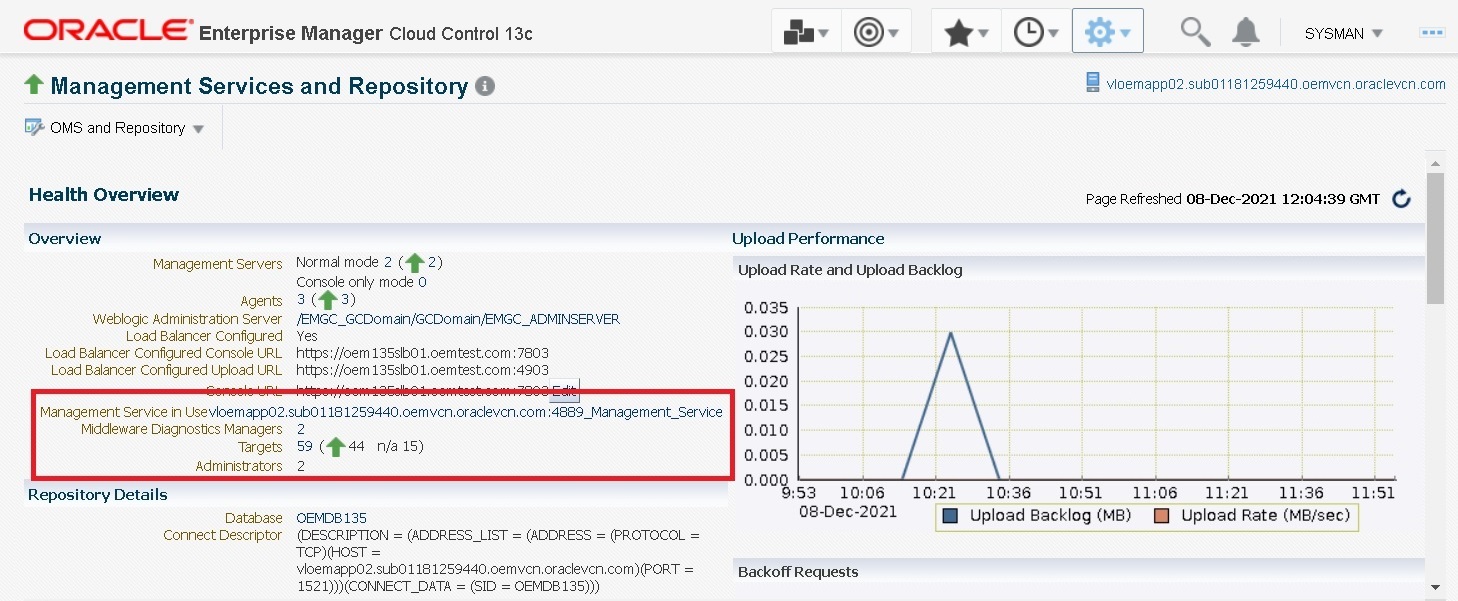The image size is (1458, 601).
Task: Open the Setup gear menu
Action: coord(1107,32)
